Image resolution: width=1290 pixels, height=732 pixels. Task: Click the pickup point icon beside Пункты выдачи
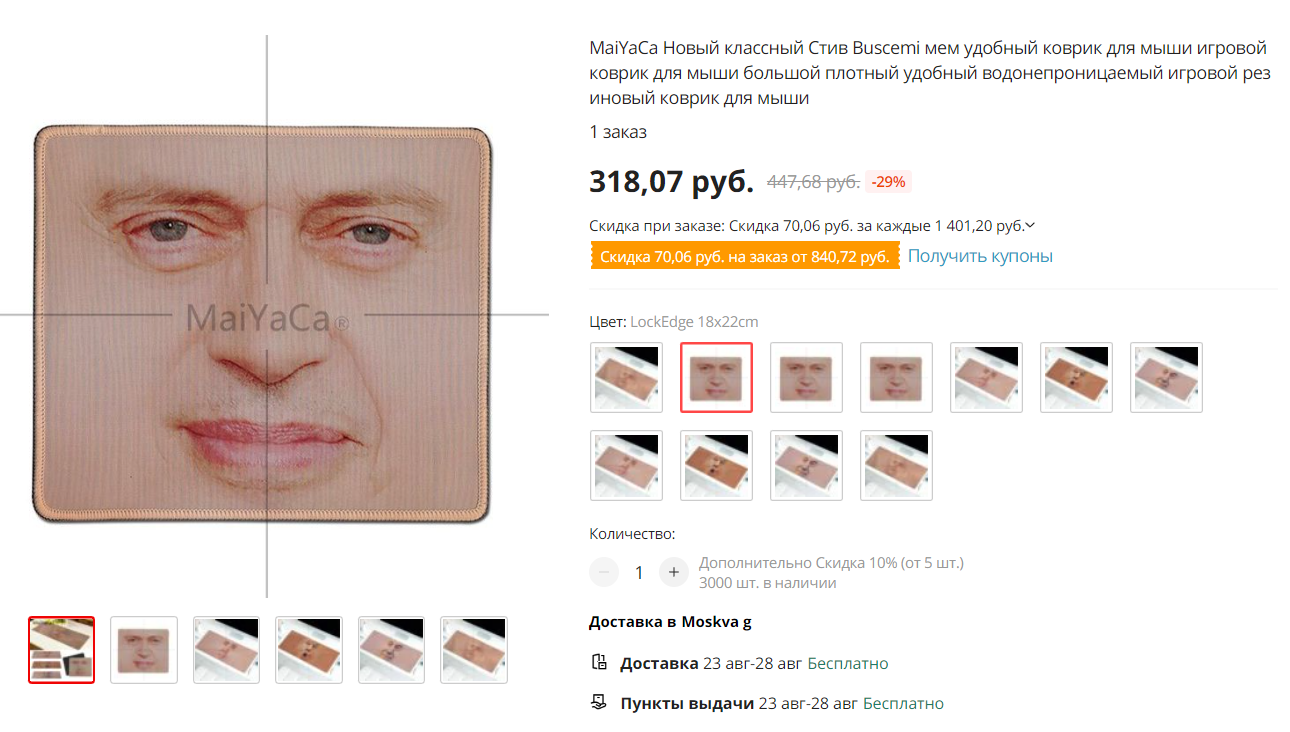[599, 703]
